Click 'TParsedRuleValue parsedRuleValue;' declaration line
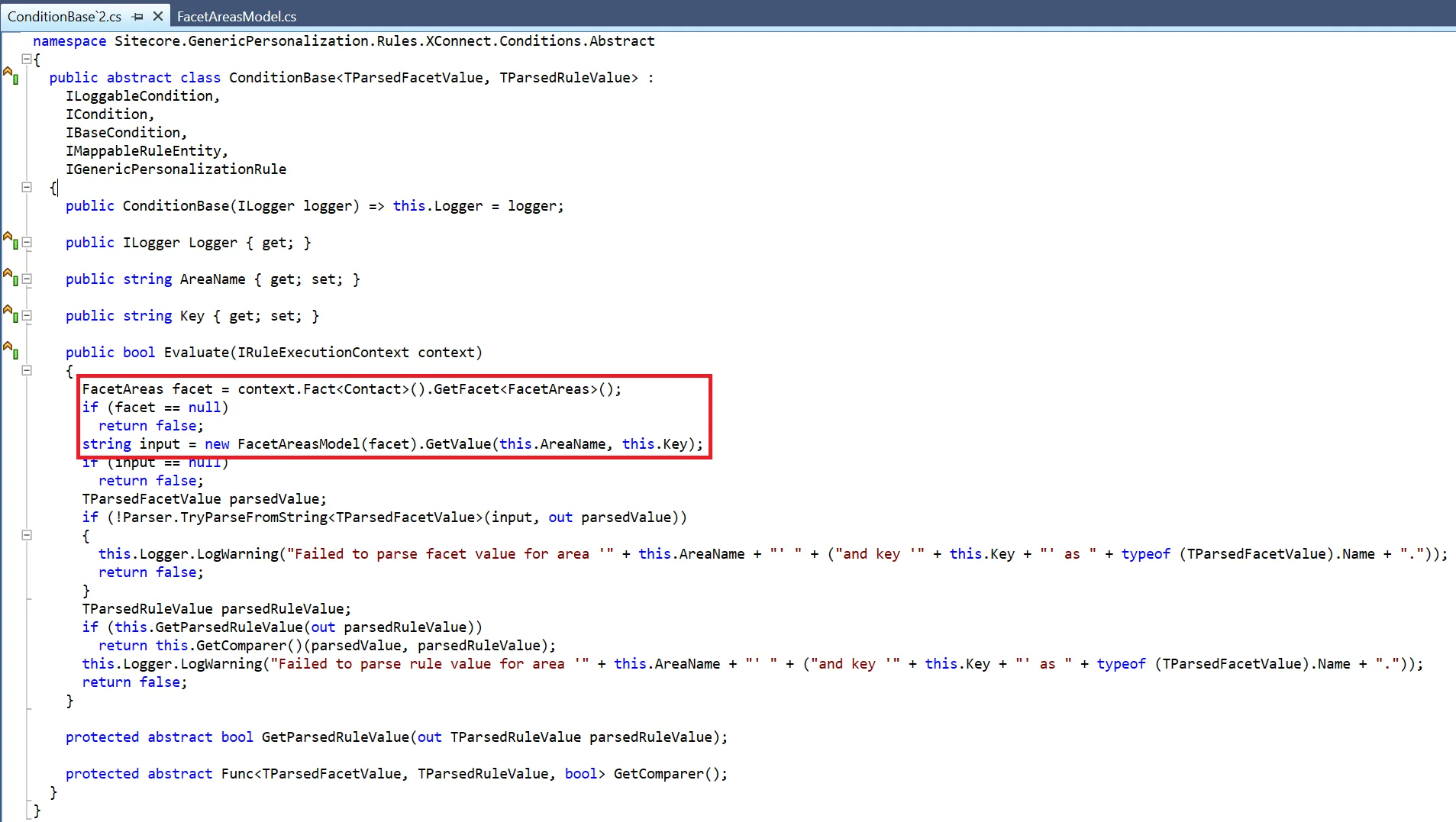This screenshot has width=1456, height=822. (217, 609)
